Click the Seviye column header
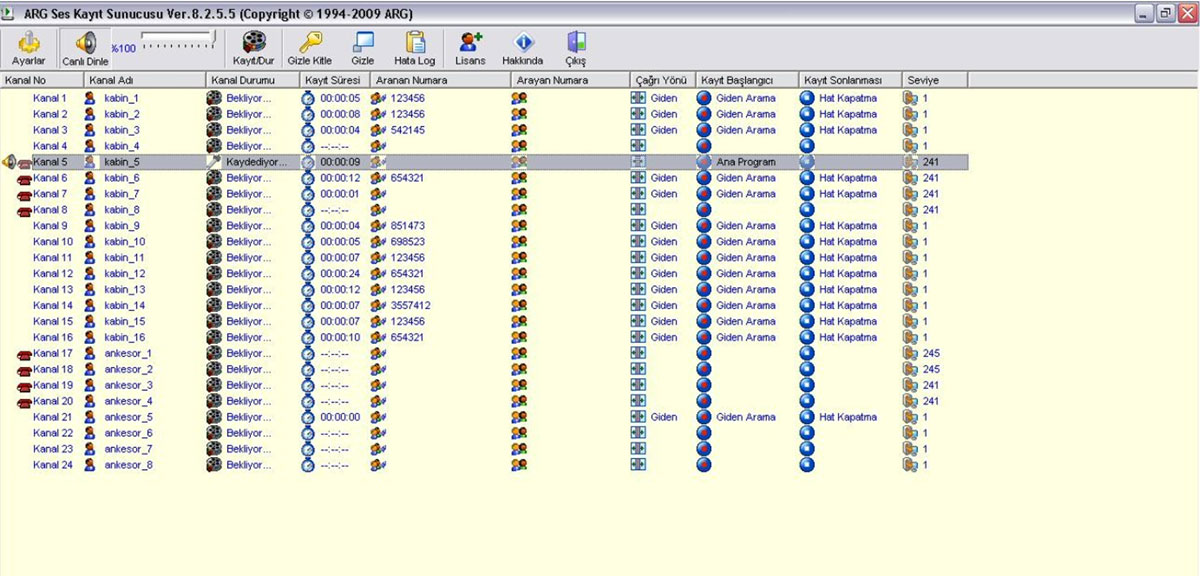The height and width of the screenshot is (576, 1200). 921,80
